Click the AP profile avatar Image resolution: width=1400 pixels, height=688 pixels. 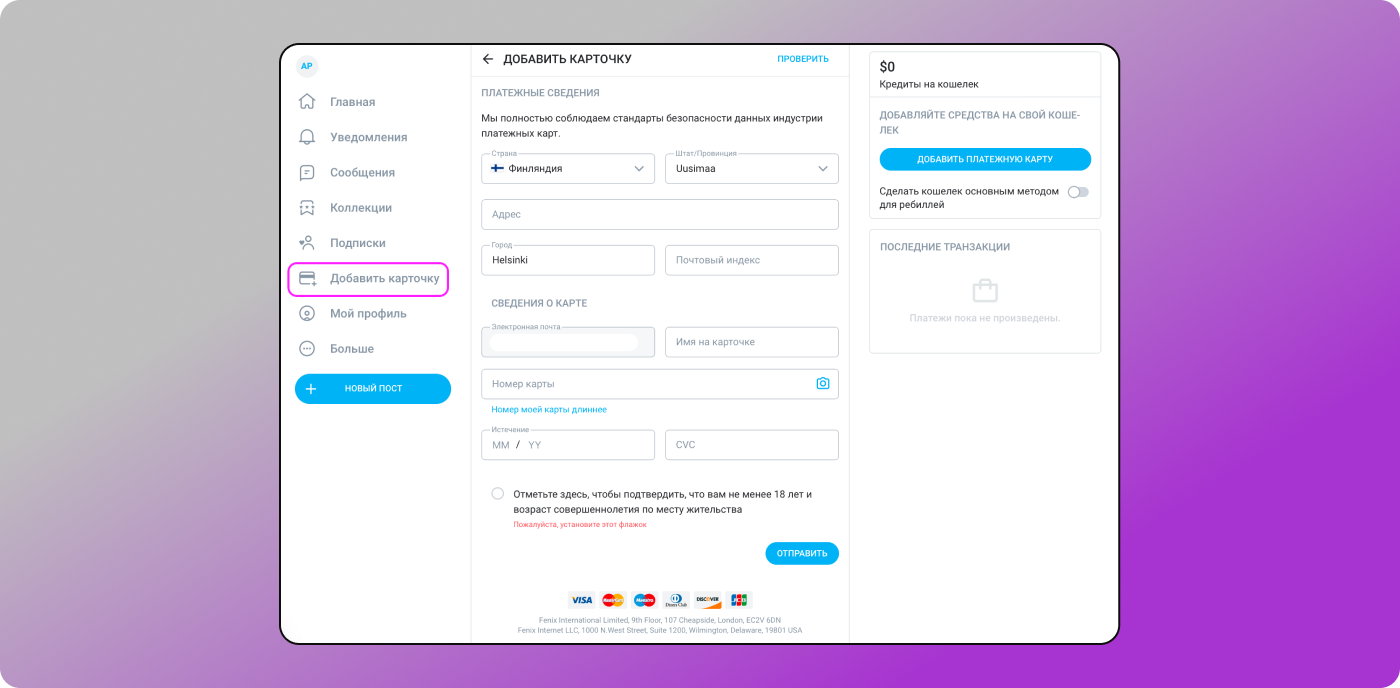click(x=307, y=66)
